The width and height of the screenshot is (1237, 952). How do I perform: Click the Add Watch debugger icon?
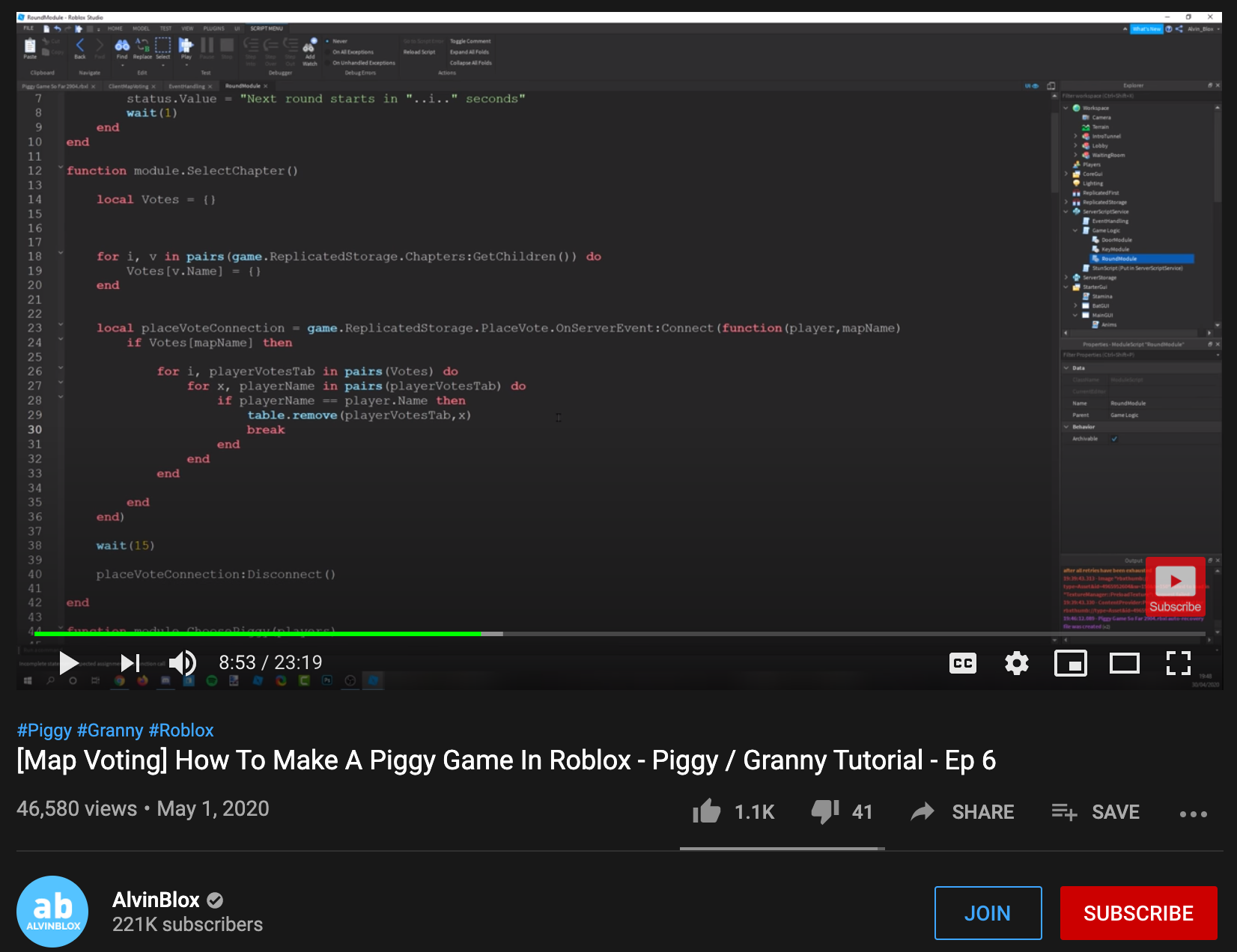[309, 51]
